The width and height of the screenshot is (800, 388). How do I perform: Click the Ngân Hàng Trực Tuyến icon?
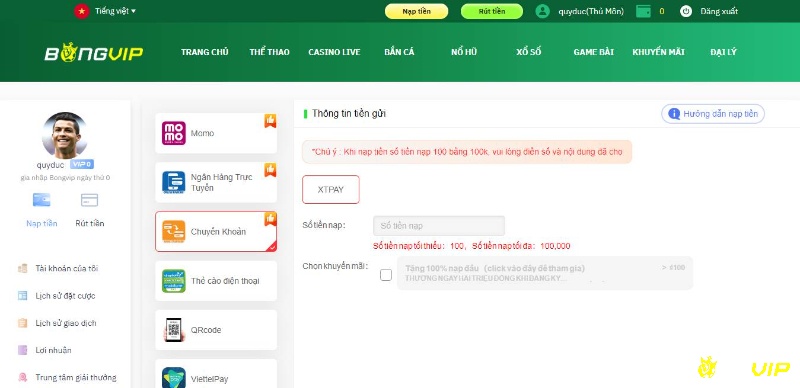tap(173, 182)
